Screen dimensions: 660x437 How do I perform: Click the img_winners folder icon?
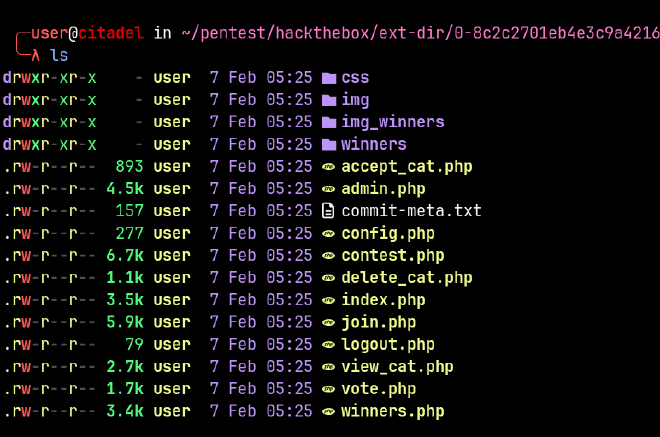(329, 123)
